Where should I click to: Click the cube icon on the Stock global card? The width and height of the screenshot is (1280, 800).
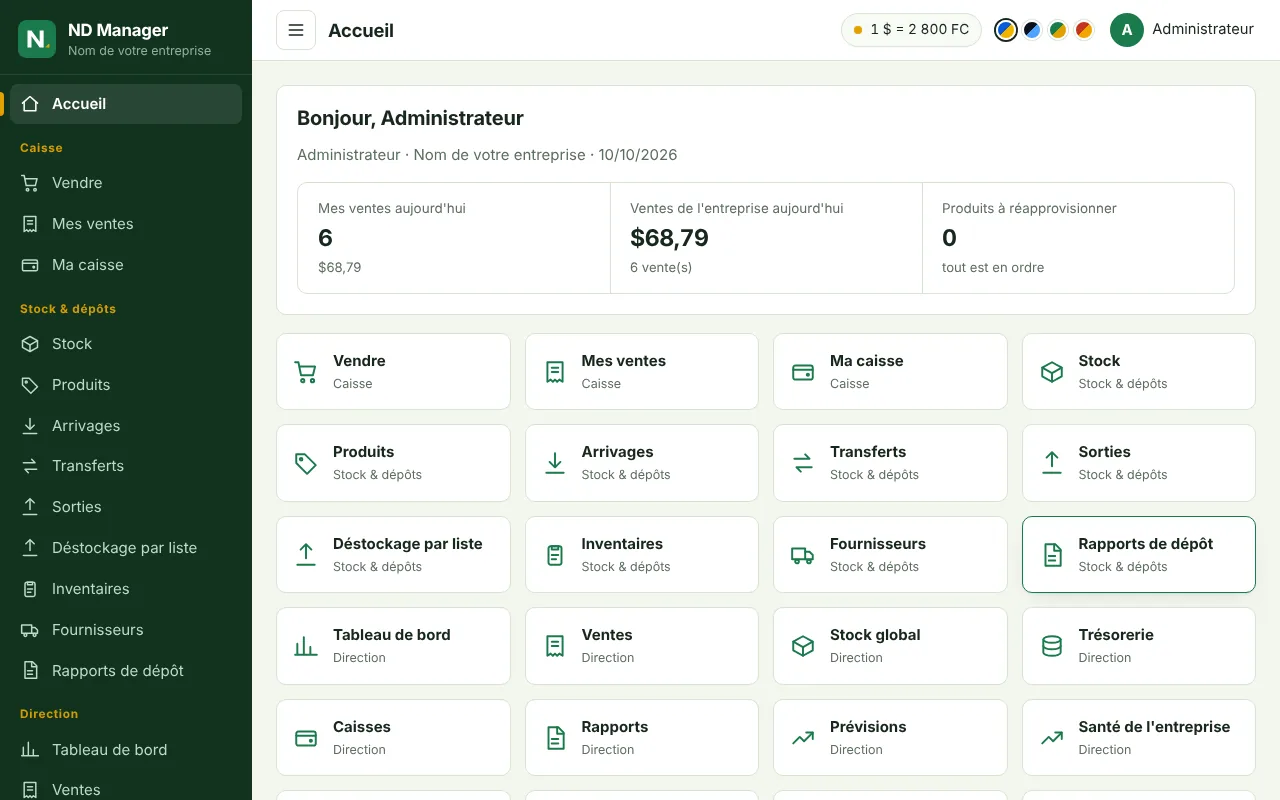coord(803,646)
